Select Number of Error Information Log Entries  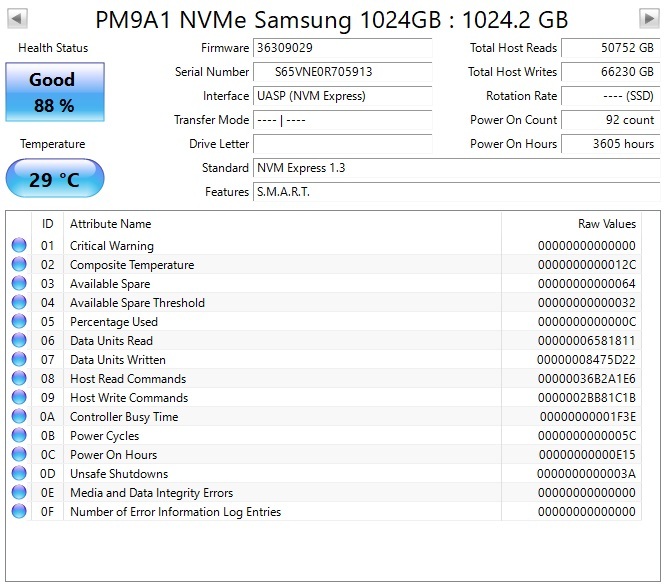coord(175,512)
